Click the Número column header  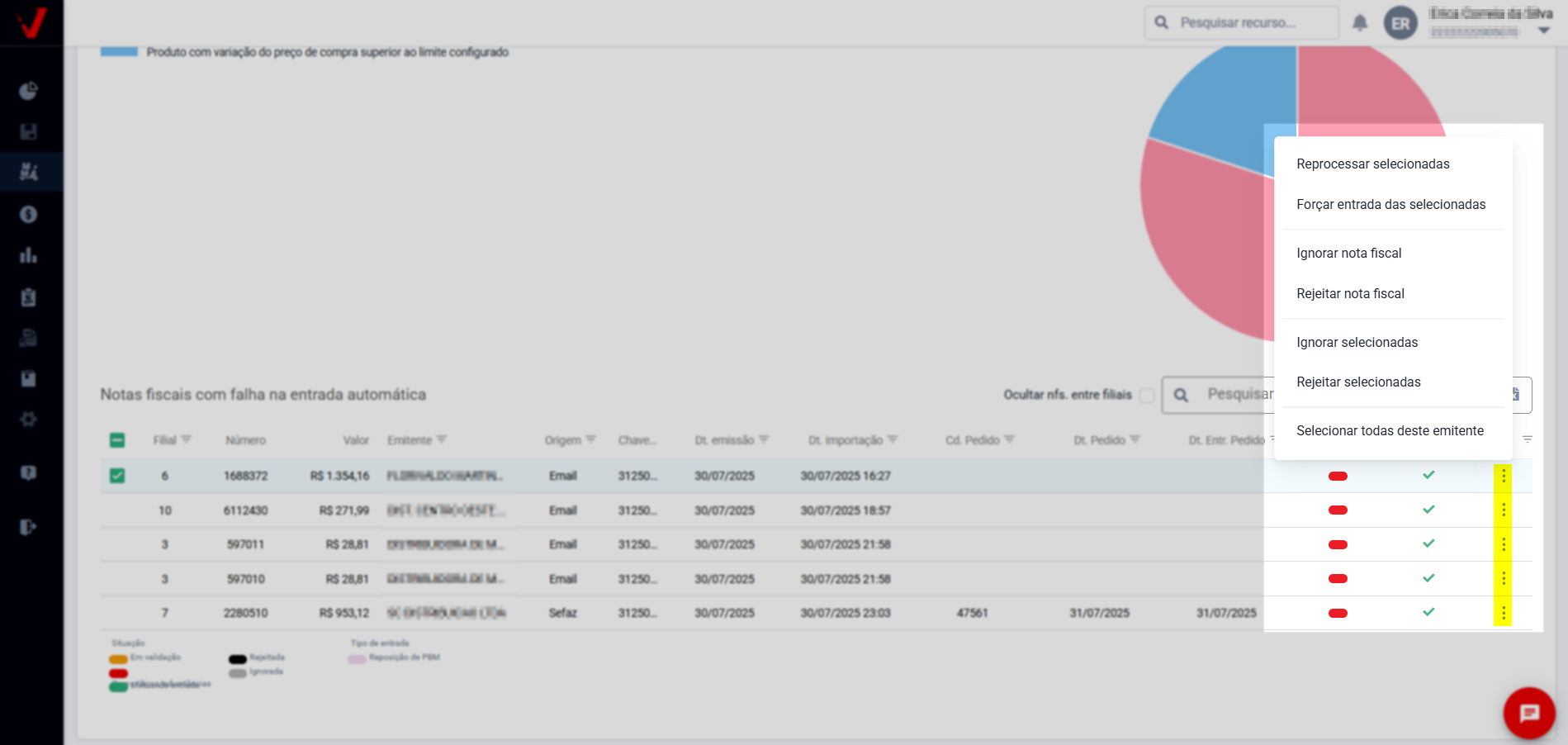[246, 440]
